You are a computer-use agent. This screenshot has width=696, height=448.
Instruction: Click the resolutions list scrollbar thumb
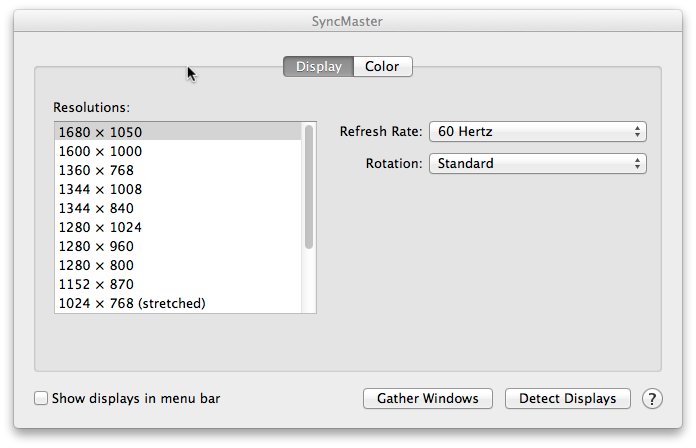(309, 186)
